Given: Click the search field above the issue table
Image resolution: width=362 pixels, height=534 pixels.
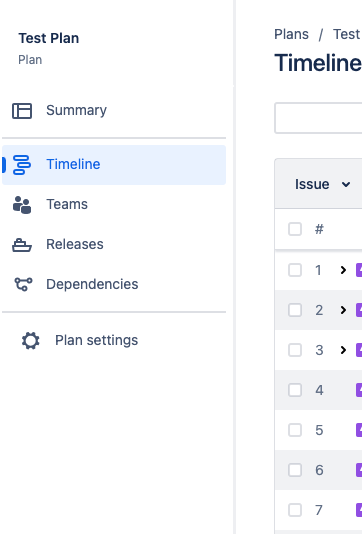Looking at the screenshot, I should click(318, 118).
